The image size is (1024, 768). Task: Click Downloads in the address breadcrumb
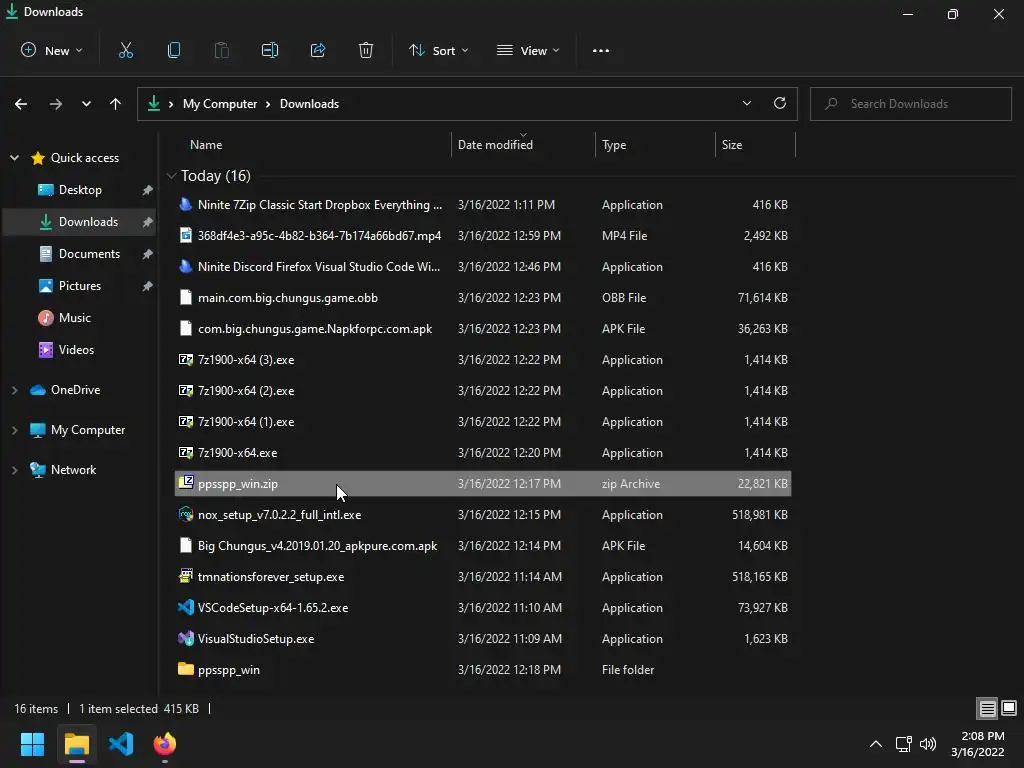pyautogui.click(x=310, y=104)
